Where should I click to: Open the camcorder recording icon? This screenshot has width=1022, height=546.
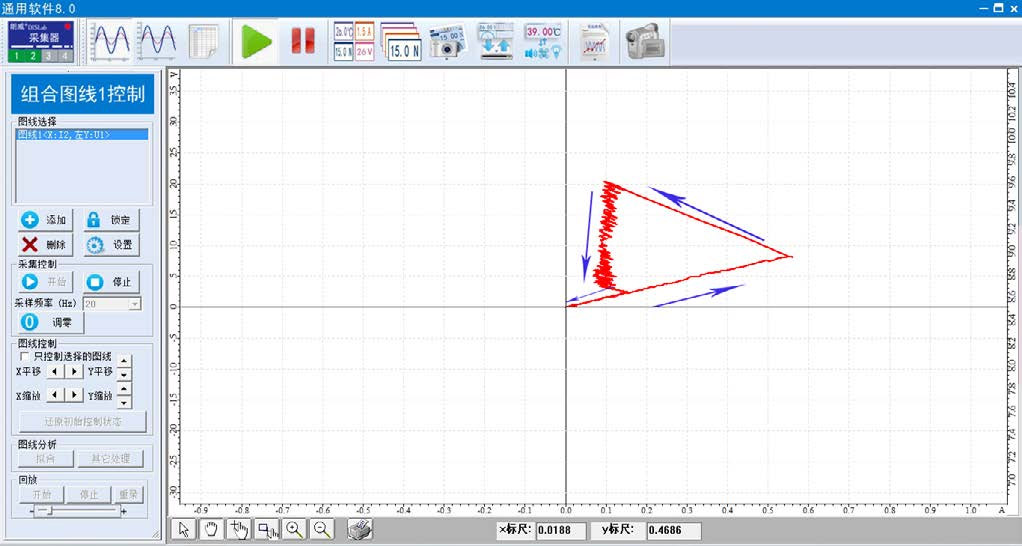(x=645, y=42)
